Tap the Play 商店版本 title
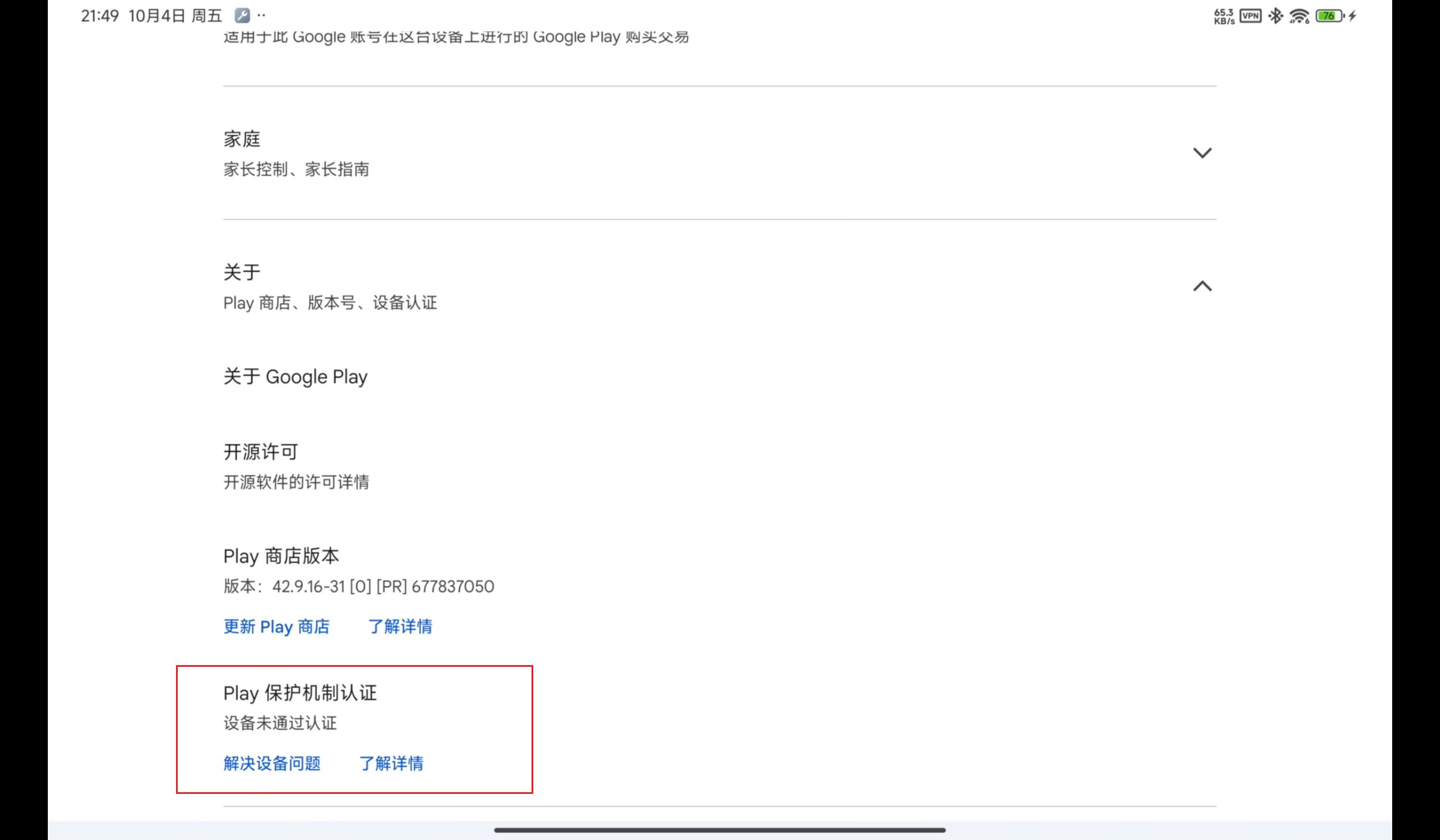Screen dimensions: 1440x840 pos(281,556)
